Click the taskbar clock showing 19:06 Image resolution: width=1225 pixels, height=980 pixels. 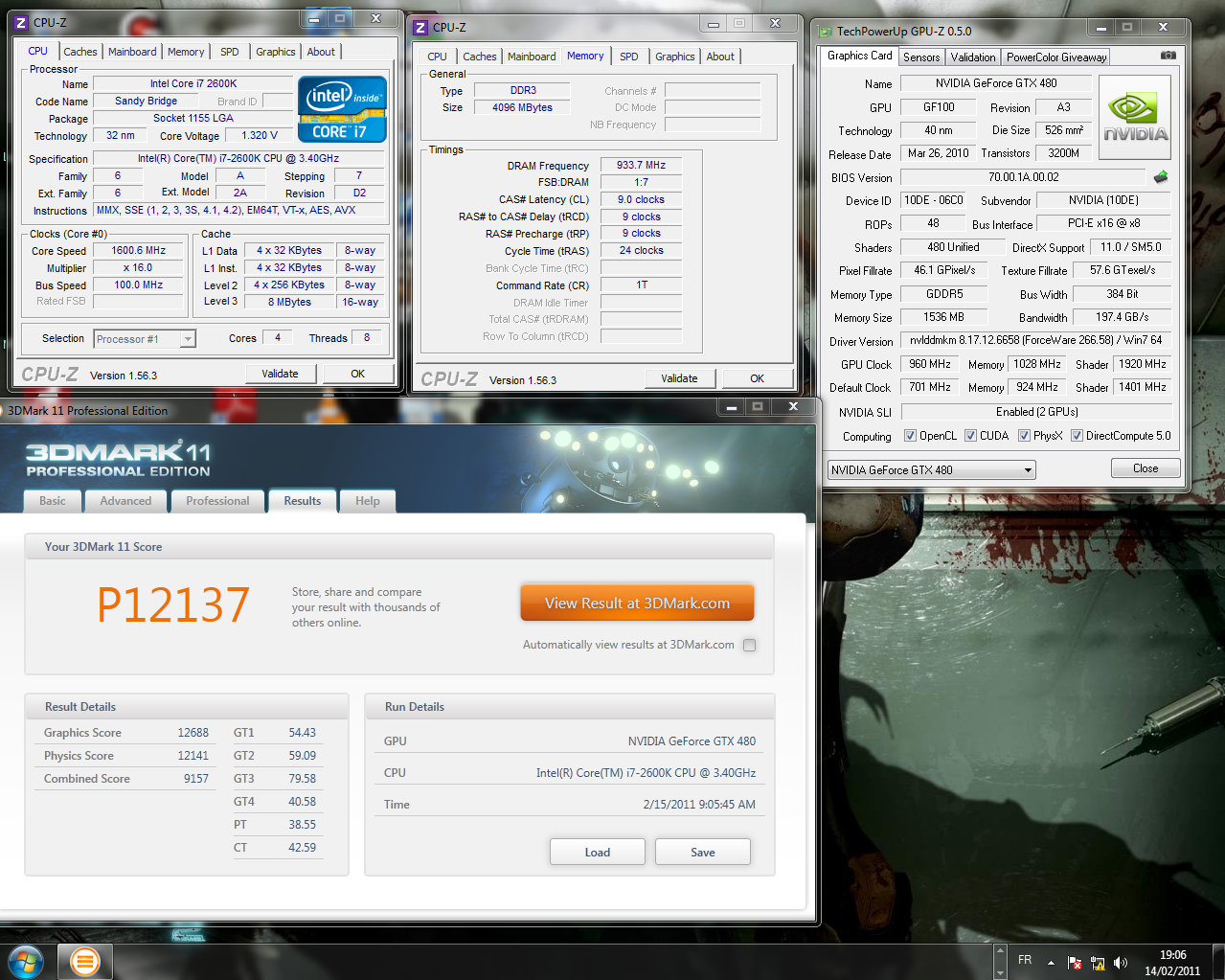pos(1172,962)
